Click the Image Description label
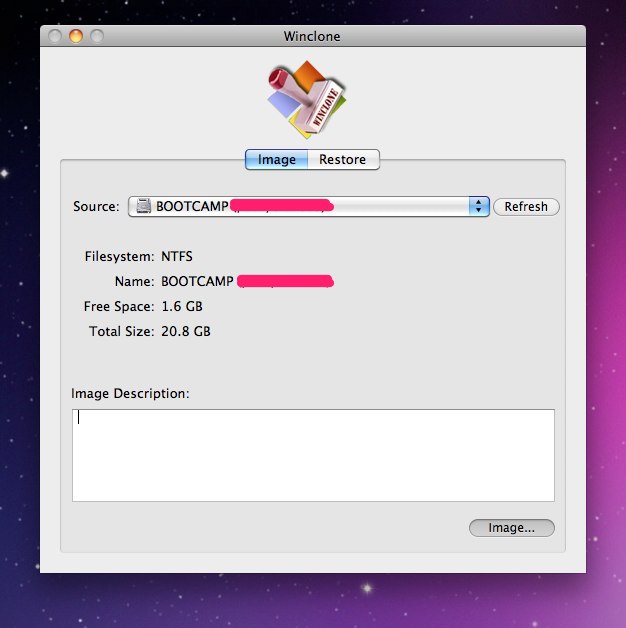Viewport: 626px width, 628px height. [130, 393]
